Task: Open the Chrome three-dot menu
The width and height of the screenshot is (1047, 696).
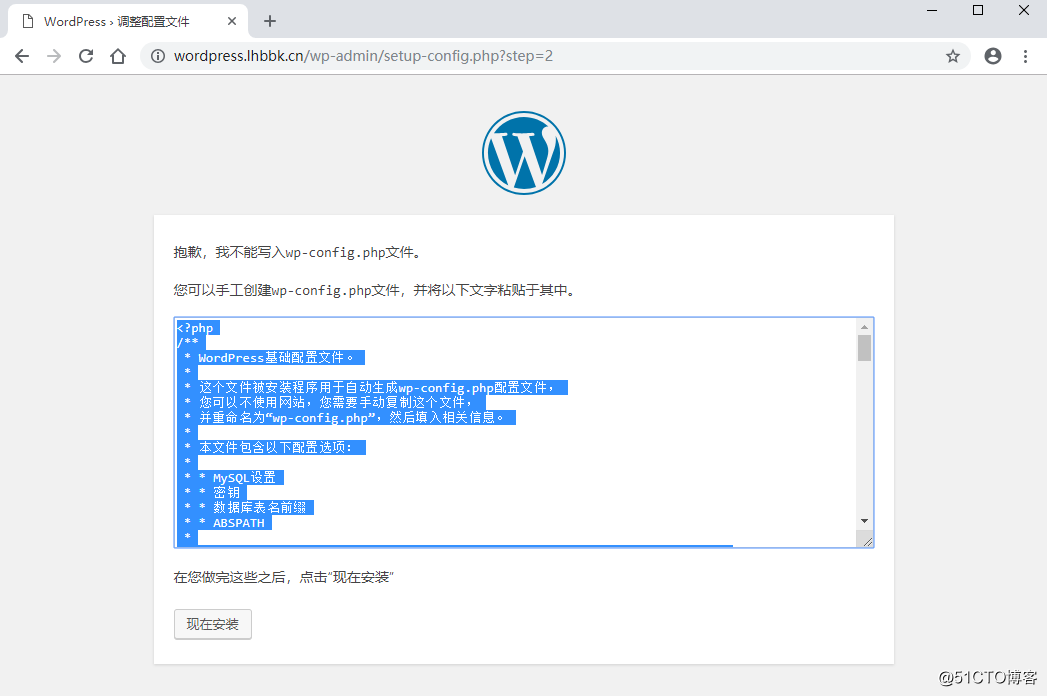Action: [x=1026, y=56]
